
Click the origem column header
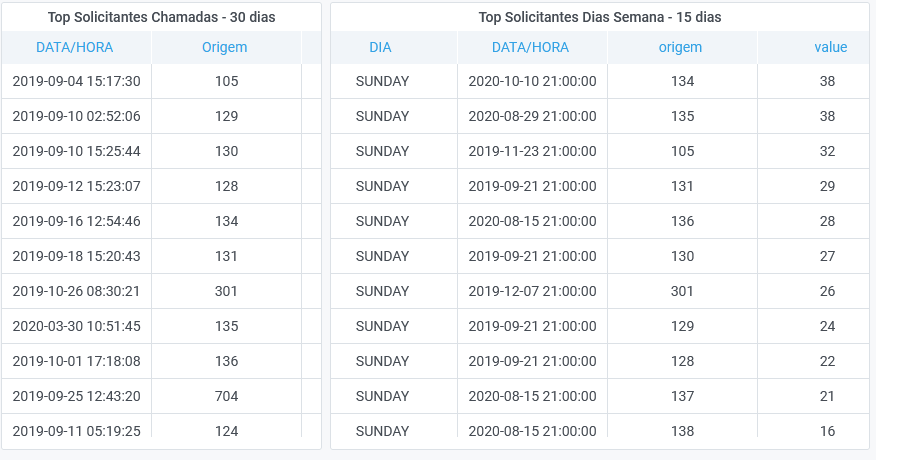[680, 47]
